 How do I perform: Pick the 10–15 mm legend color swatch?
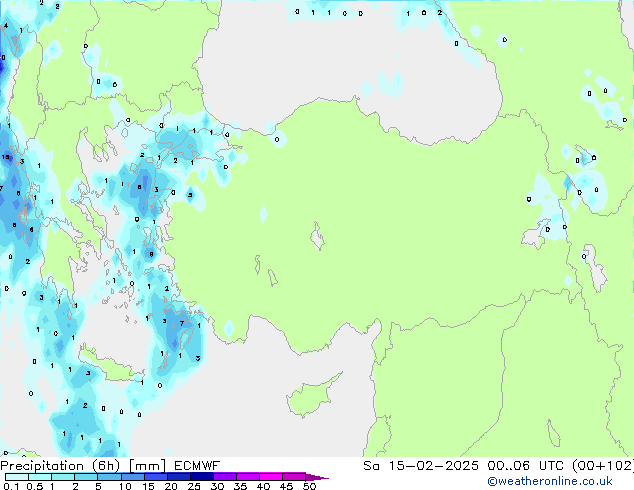pyautogui.click(x=132, y=477)
